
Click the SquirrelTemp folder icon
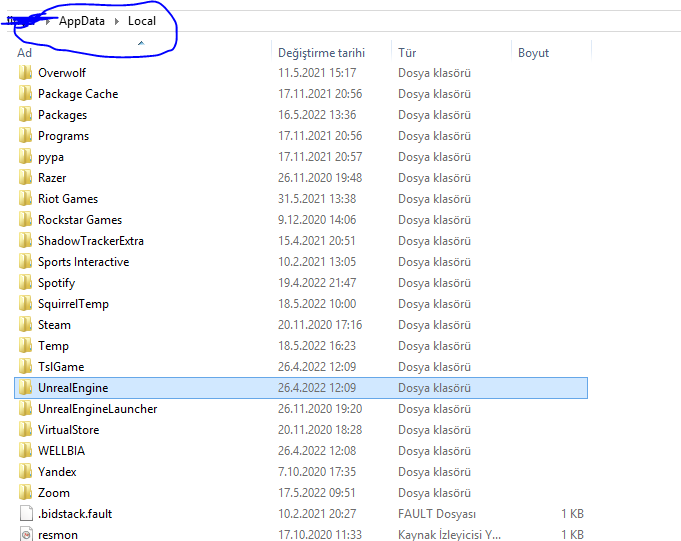[x=26, y=303]
